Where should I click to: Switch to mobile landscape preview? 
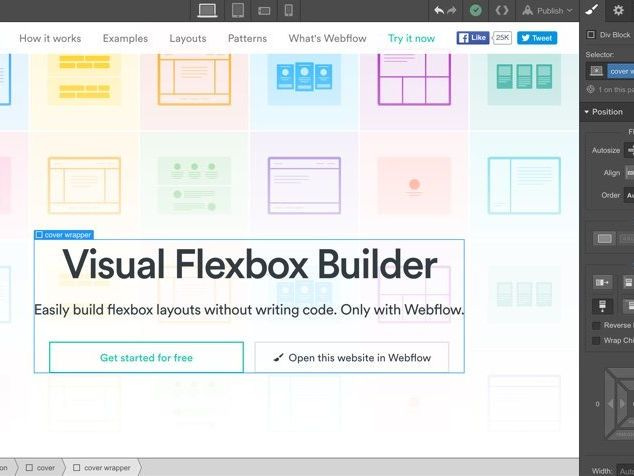(x=264, y=11)
